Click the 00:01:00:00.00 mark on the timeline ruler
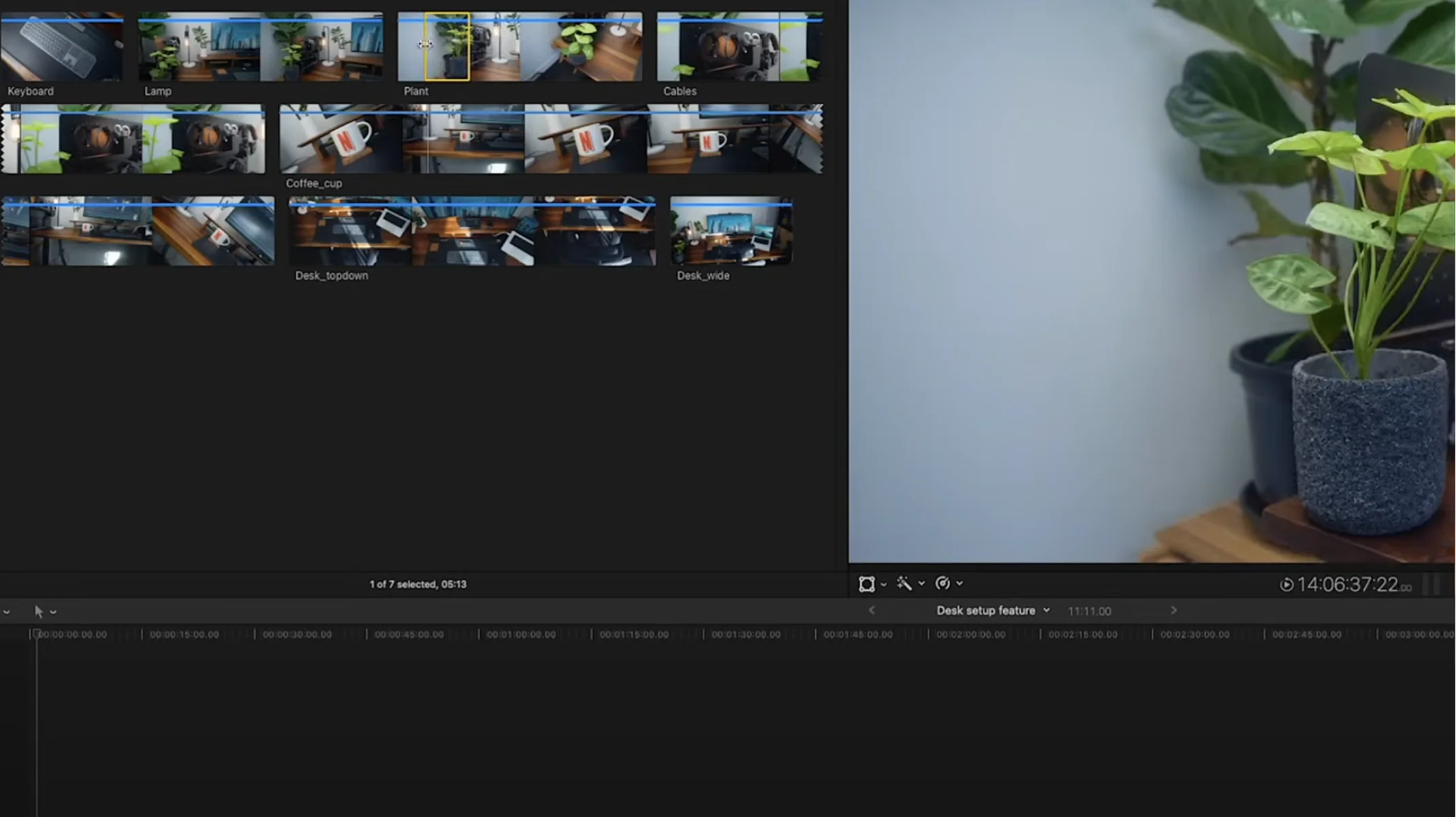The image size is (1456, 817). (521, 635)
